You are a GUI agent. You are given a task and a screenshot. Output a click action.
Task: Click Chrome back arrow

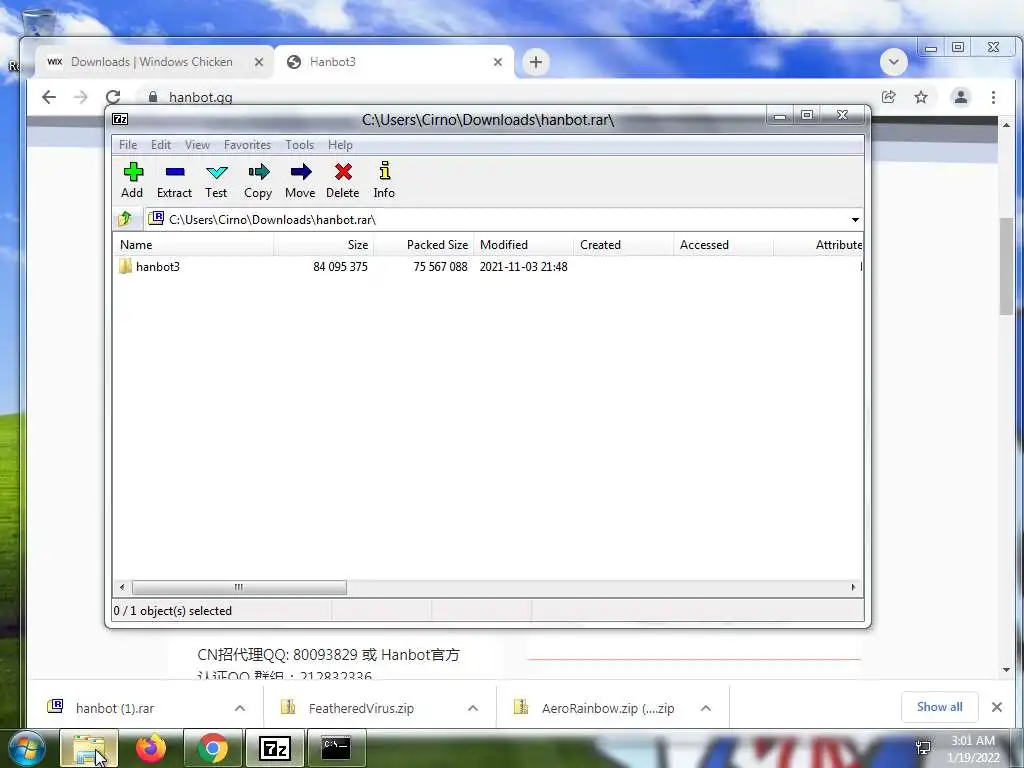tap(49, 97)
